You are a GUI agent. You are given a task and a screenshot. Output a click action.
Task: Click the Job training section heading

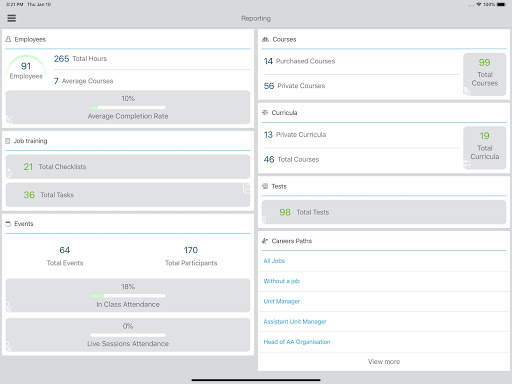[30, 141]
